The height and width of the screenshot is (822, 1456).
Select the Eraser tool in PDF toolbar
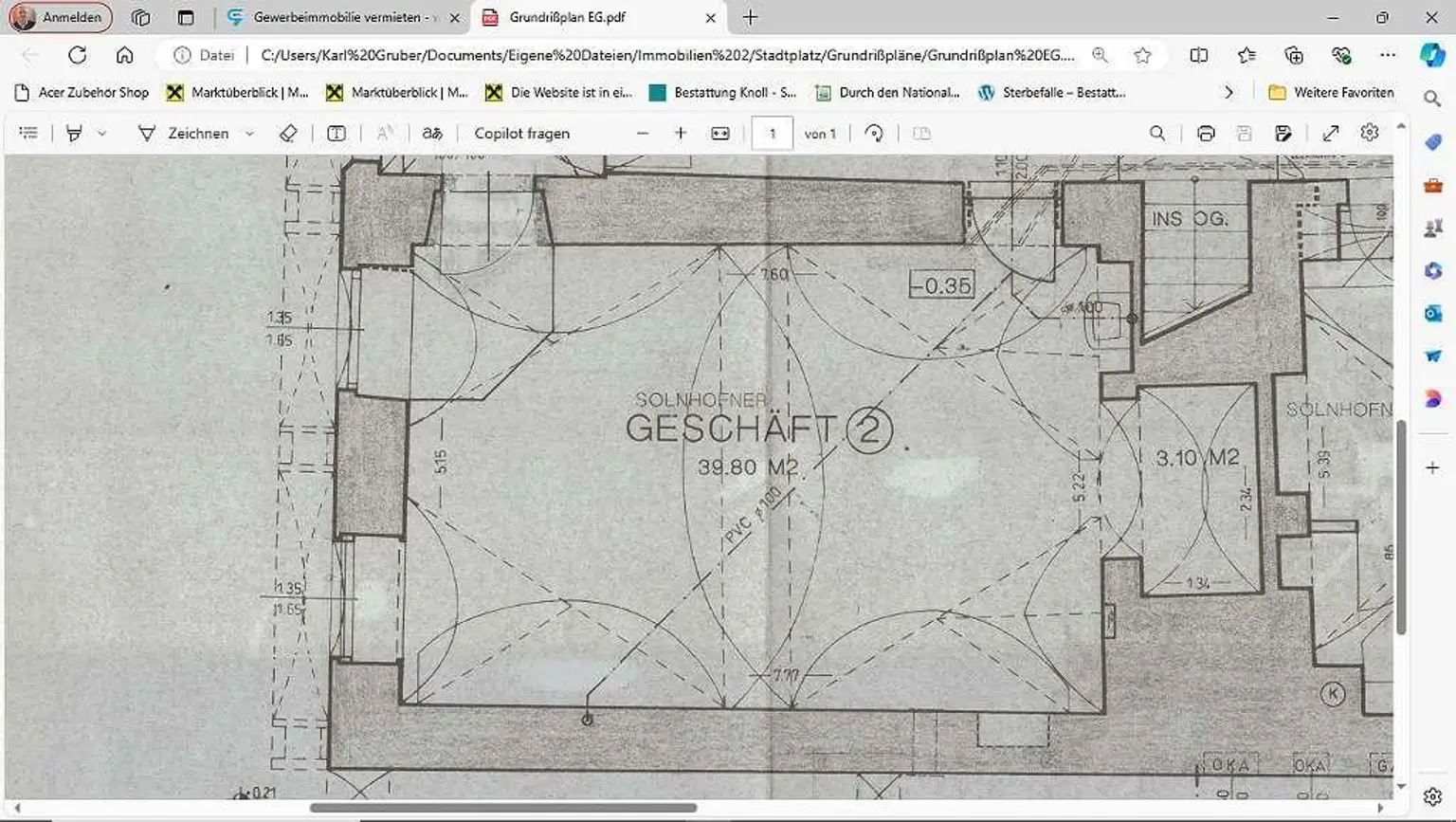click(x=289, y=134)
